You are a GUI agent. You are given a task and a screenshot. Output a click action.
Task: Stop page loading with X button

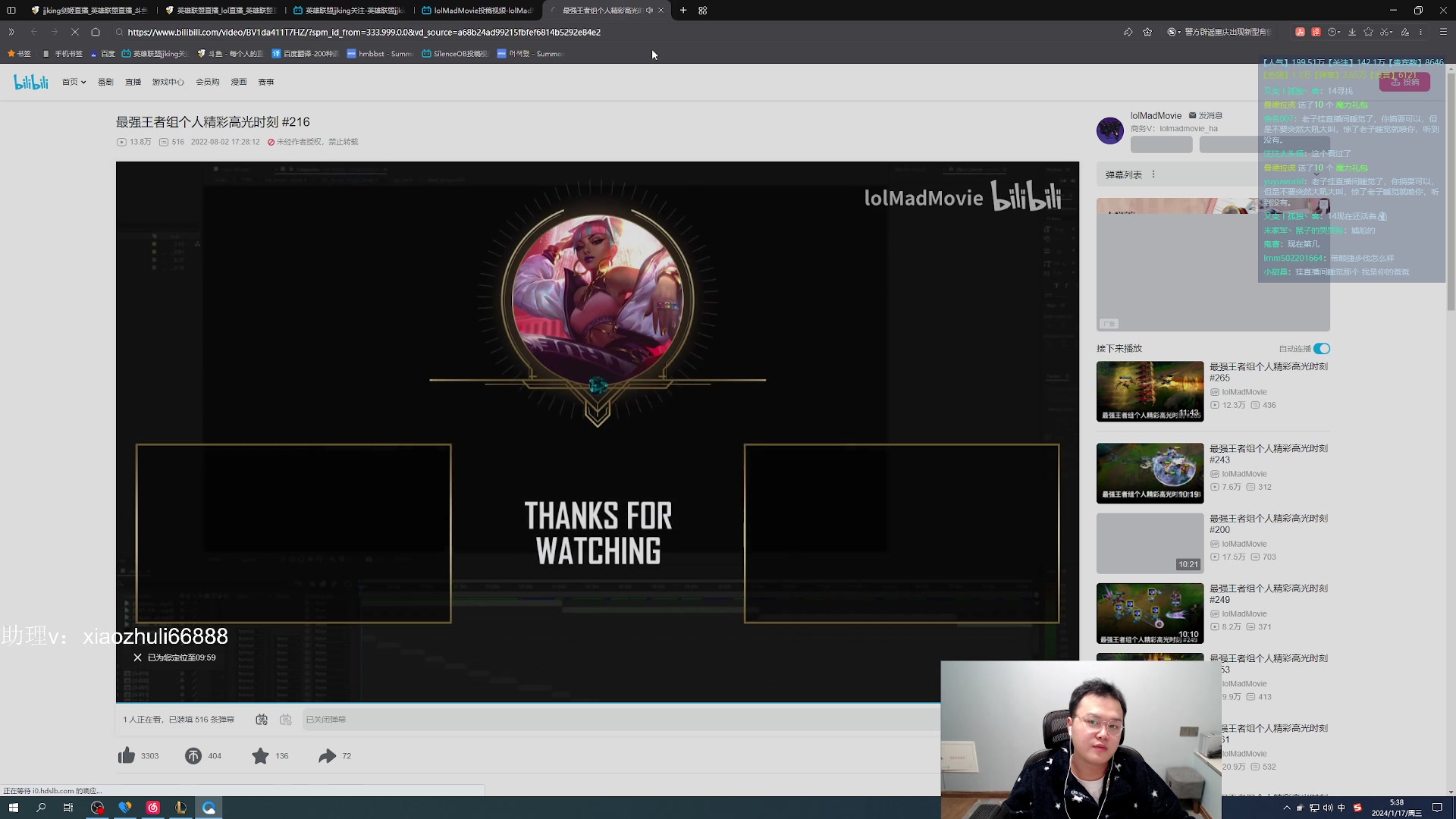pos(74,32)
